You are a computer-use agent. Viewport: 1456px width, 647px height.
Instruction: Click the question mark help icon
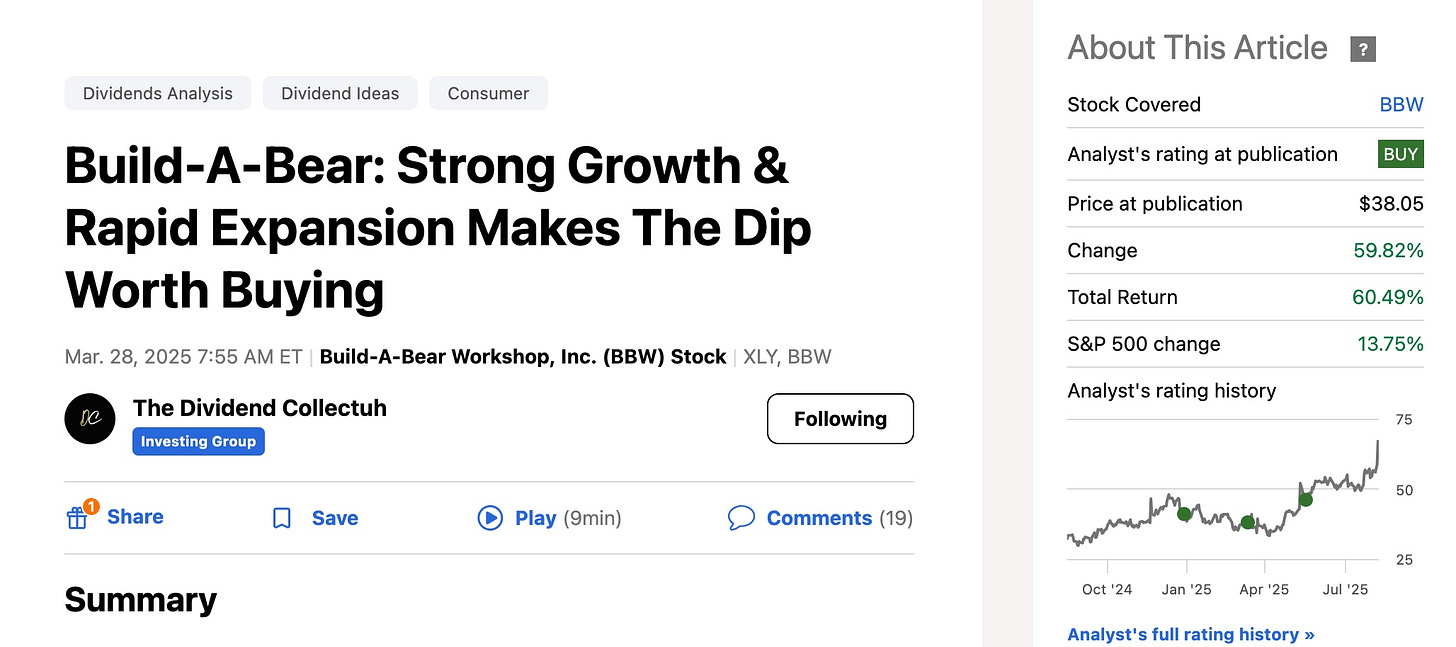1363,49
